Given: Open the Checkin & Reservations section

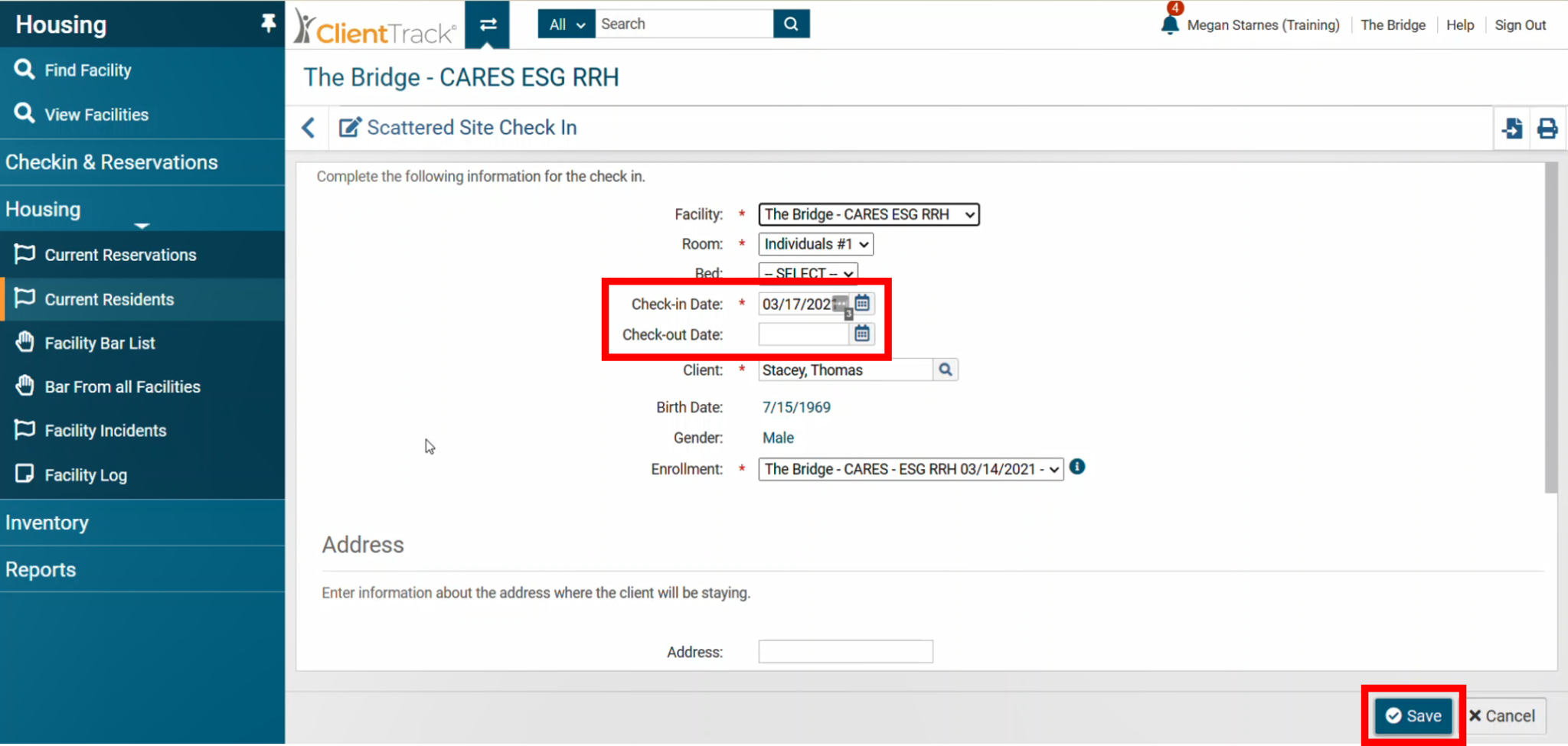Looking at the screenshot, I should coord(111,162).
